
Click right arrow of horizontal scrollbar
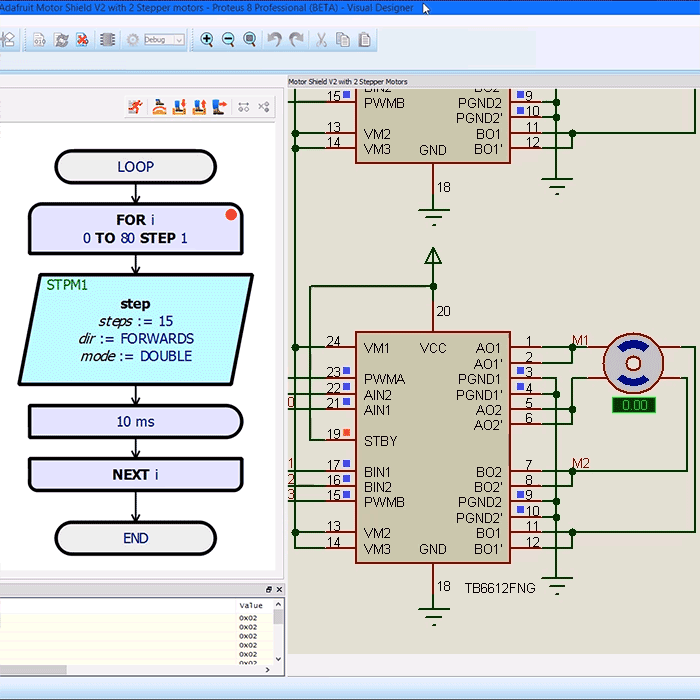tap(267, 670)
